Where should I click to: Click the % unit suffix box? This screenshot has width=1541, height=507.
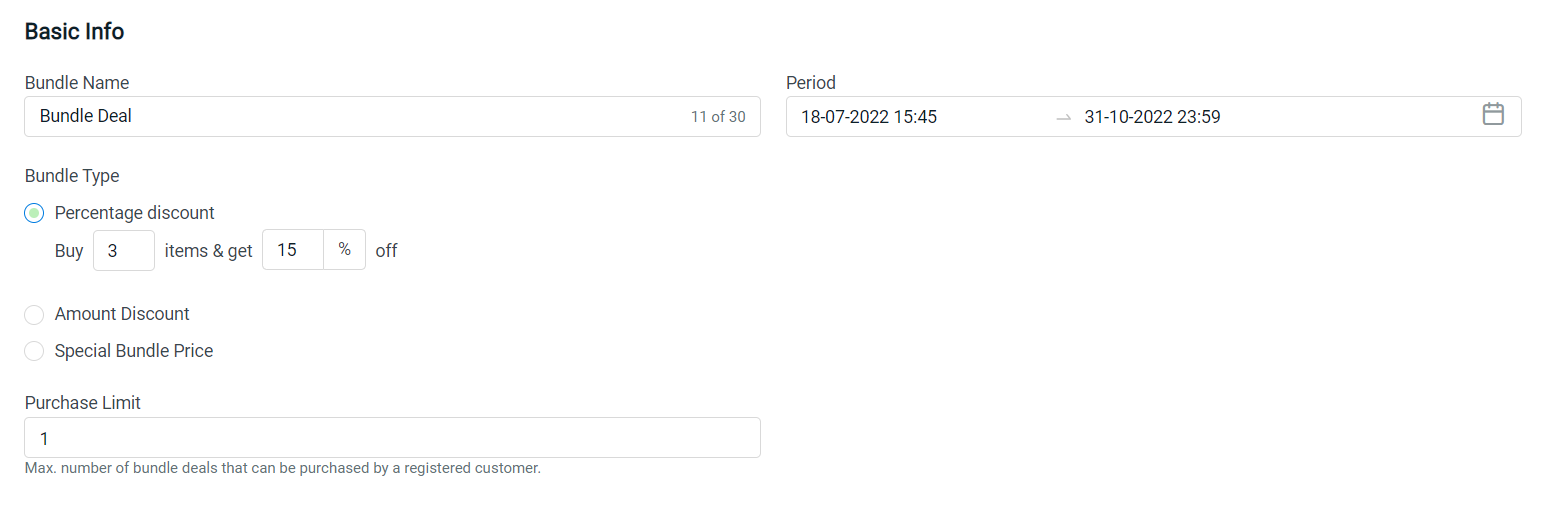tap(345, 250)
